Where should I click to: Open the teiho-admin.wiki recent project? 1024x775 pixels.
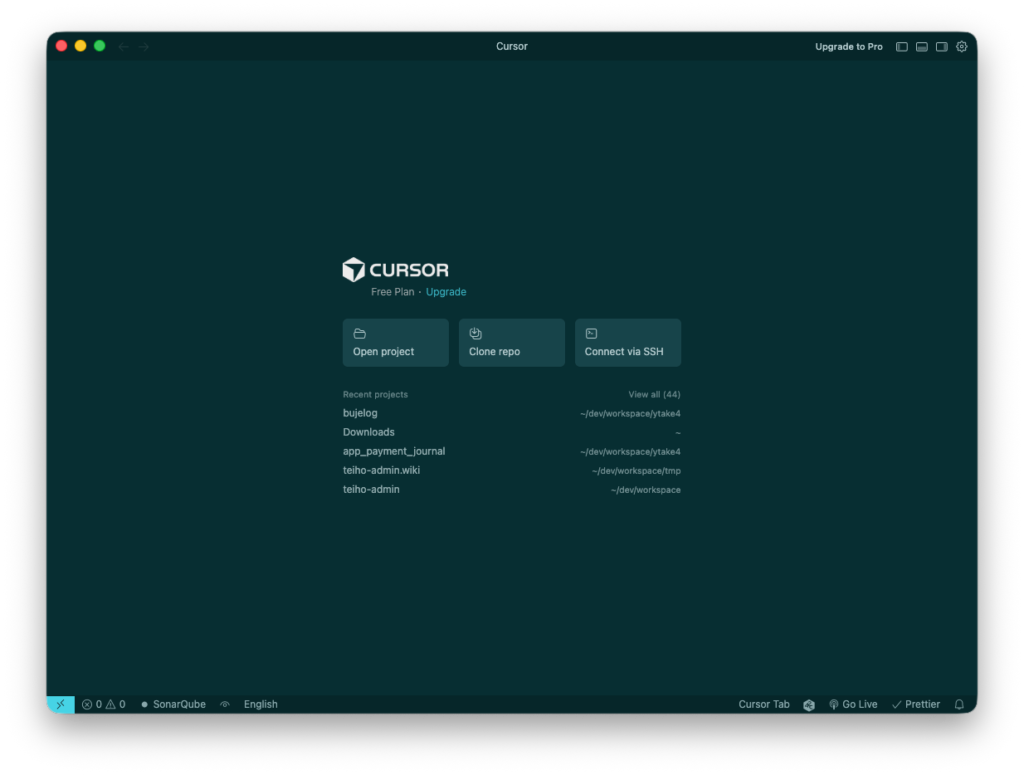tap(381, 470)
